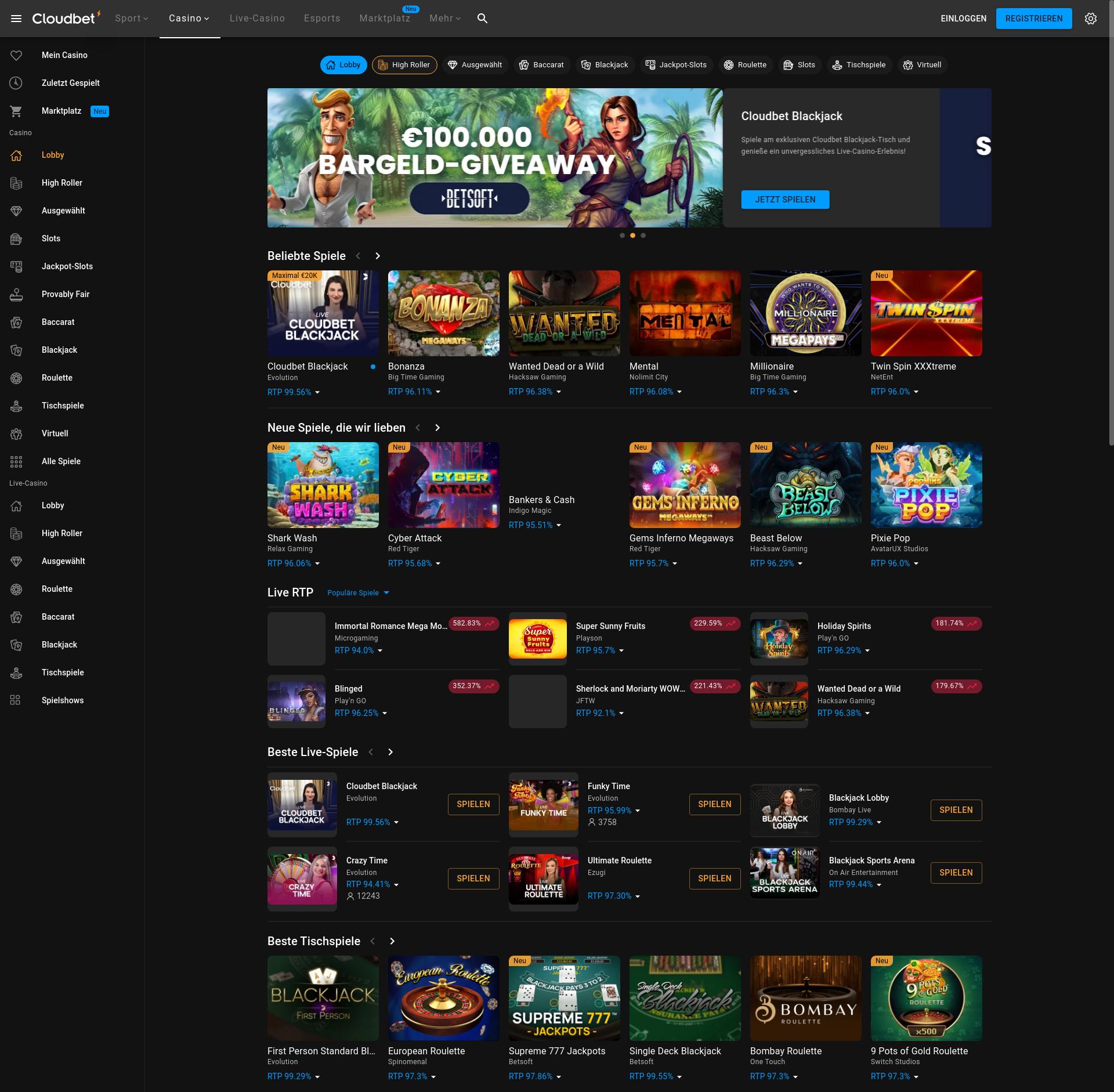The height and width of the screenshot is (1092, 1114).
Task: Open the Bonanza game thumbnail
Action: pos(443,313)
